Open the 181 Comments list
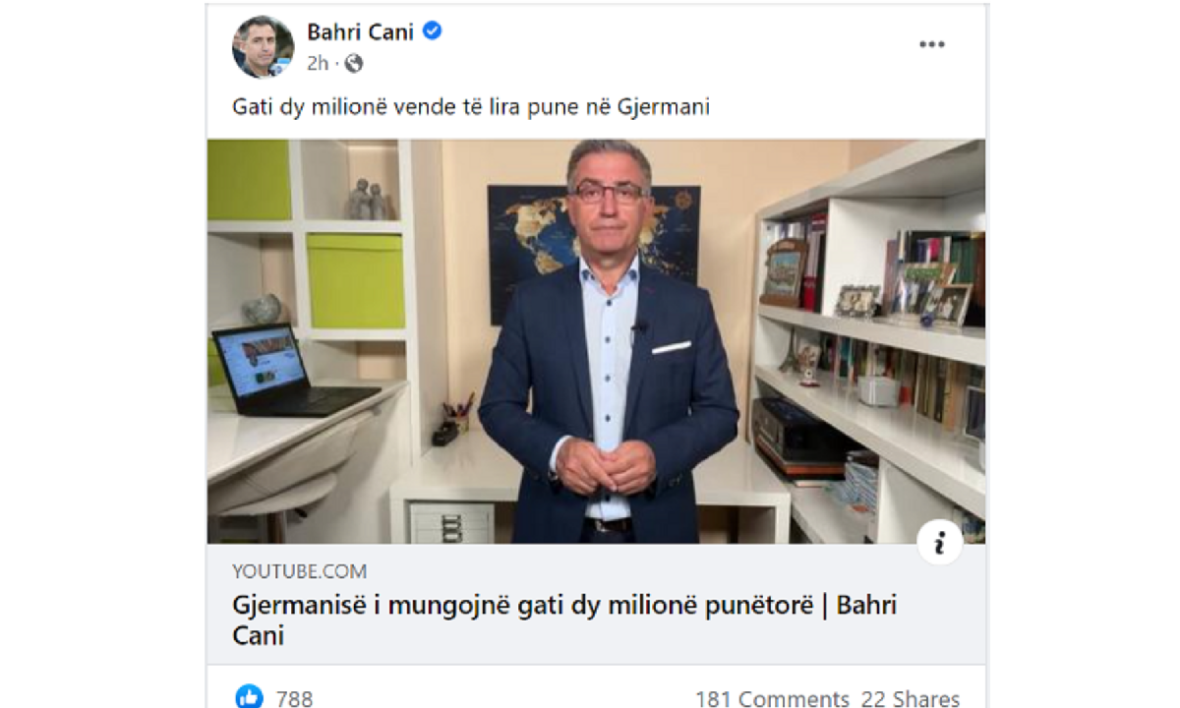1180x708 pixels. pyautogui.click(x=772, y=698)
